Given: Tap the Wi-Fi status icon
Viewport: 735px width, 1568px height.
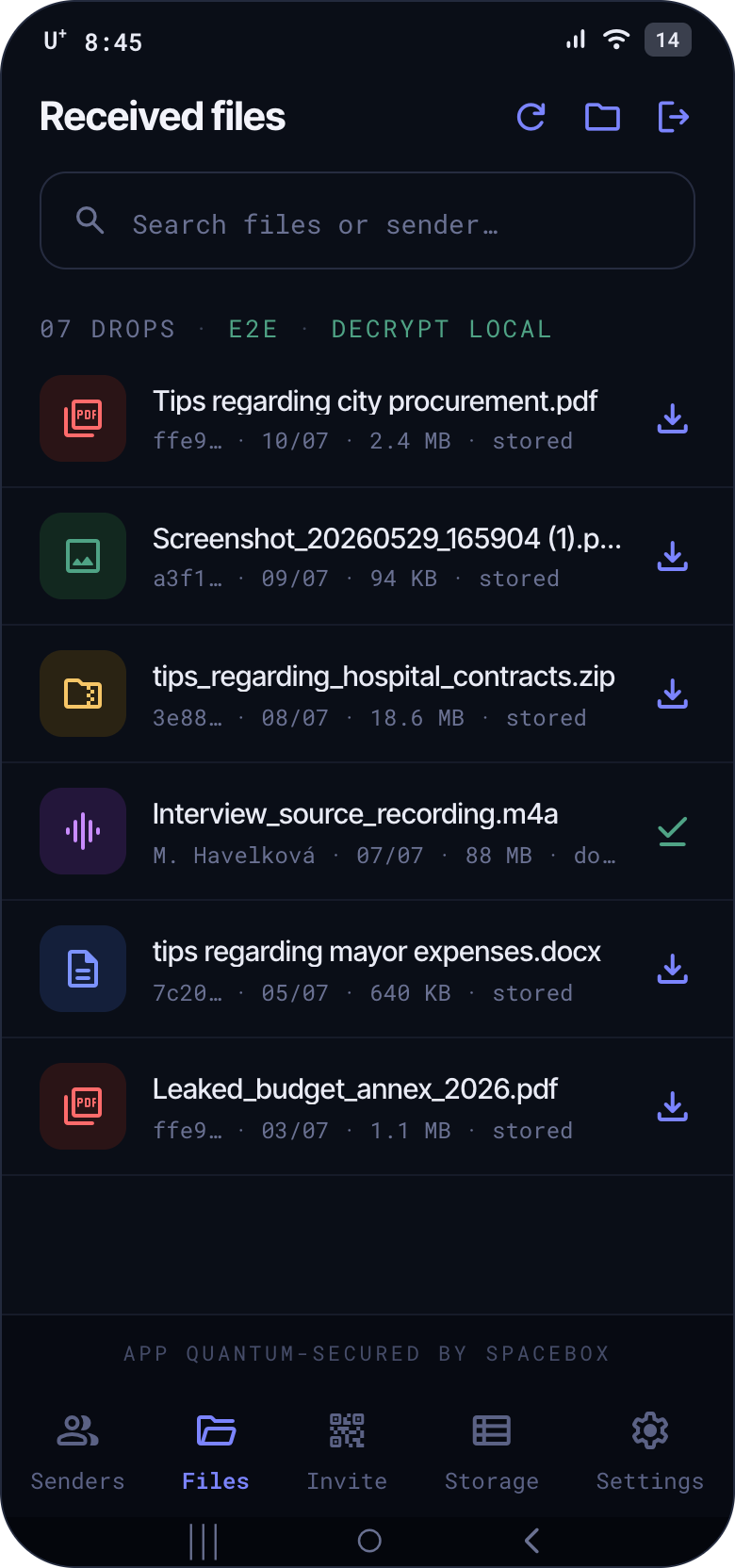Looking at the screenshot, I should [616, 40].
